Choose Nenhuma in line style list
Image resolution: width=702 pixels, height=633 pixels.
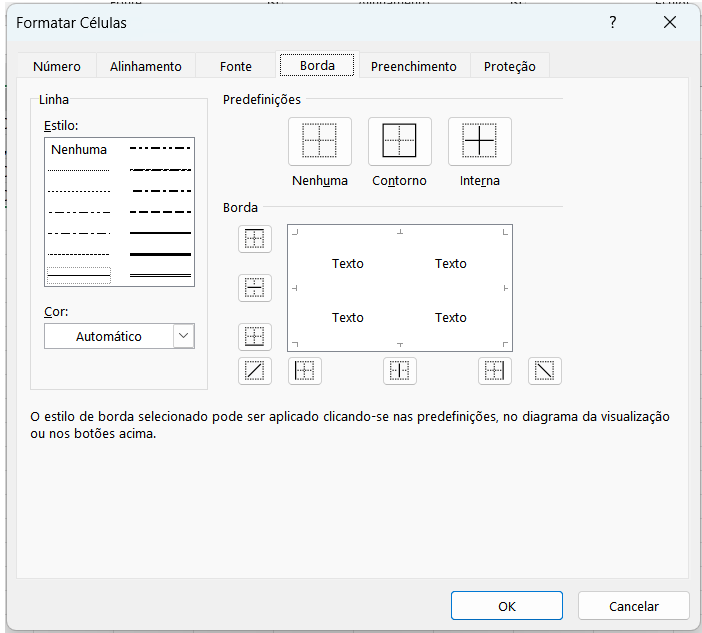coord(79,150)
